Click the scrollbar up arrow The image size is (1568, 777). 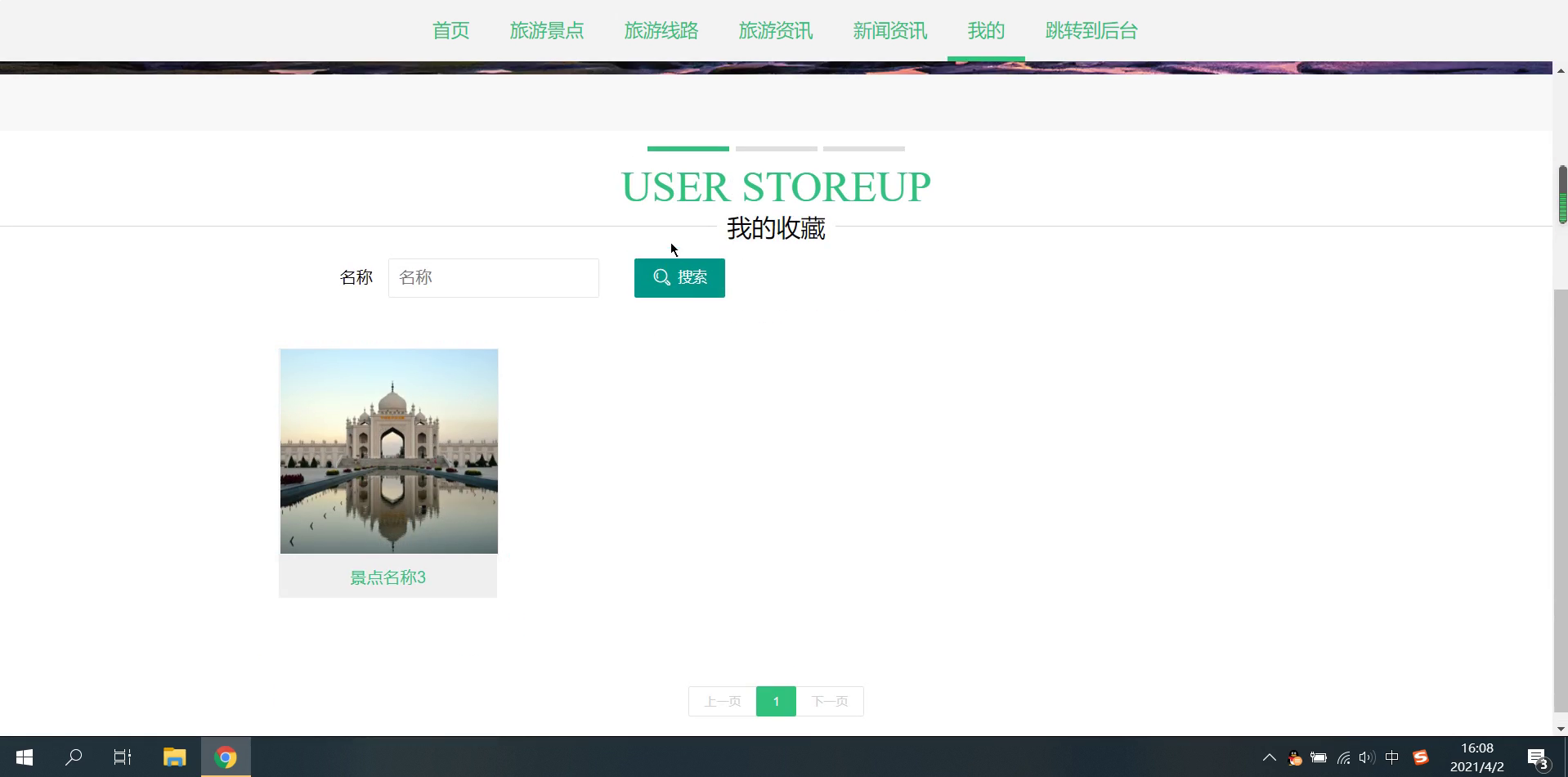1561,71
